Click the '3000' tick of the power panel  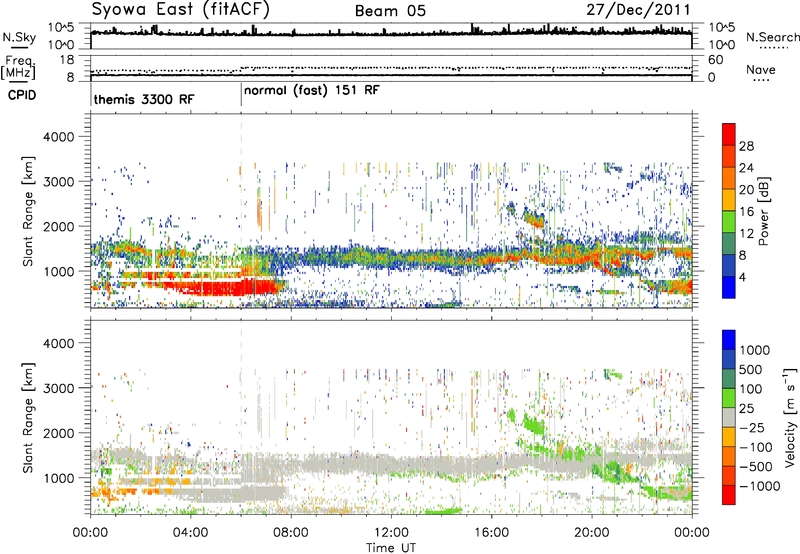coord(59,182)
